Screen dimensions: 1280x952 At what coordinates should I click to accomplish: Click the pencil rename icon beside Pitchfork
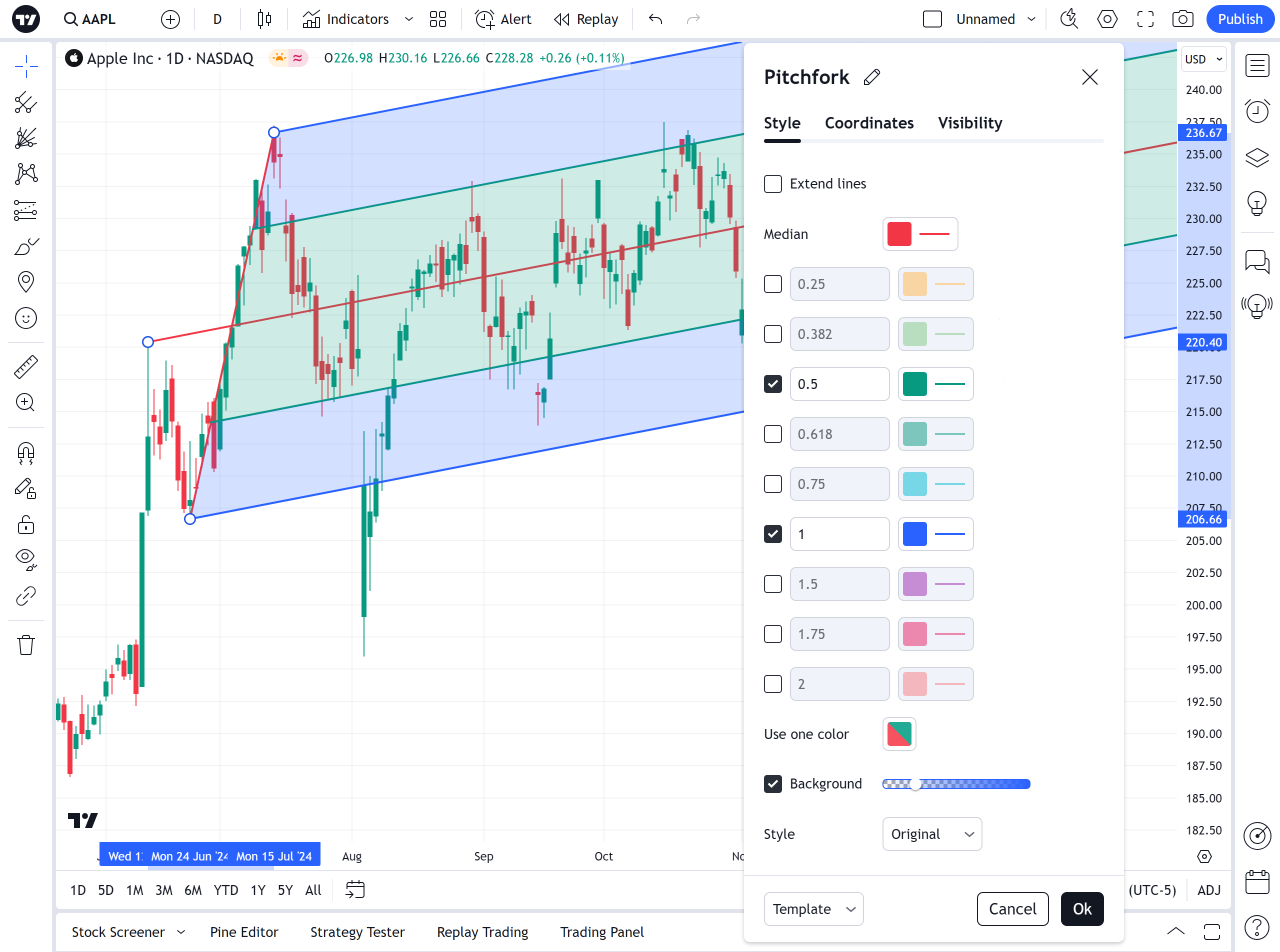871,77
